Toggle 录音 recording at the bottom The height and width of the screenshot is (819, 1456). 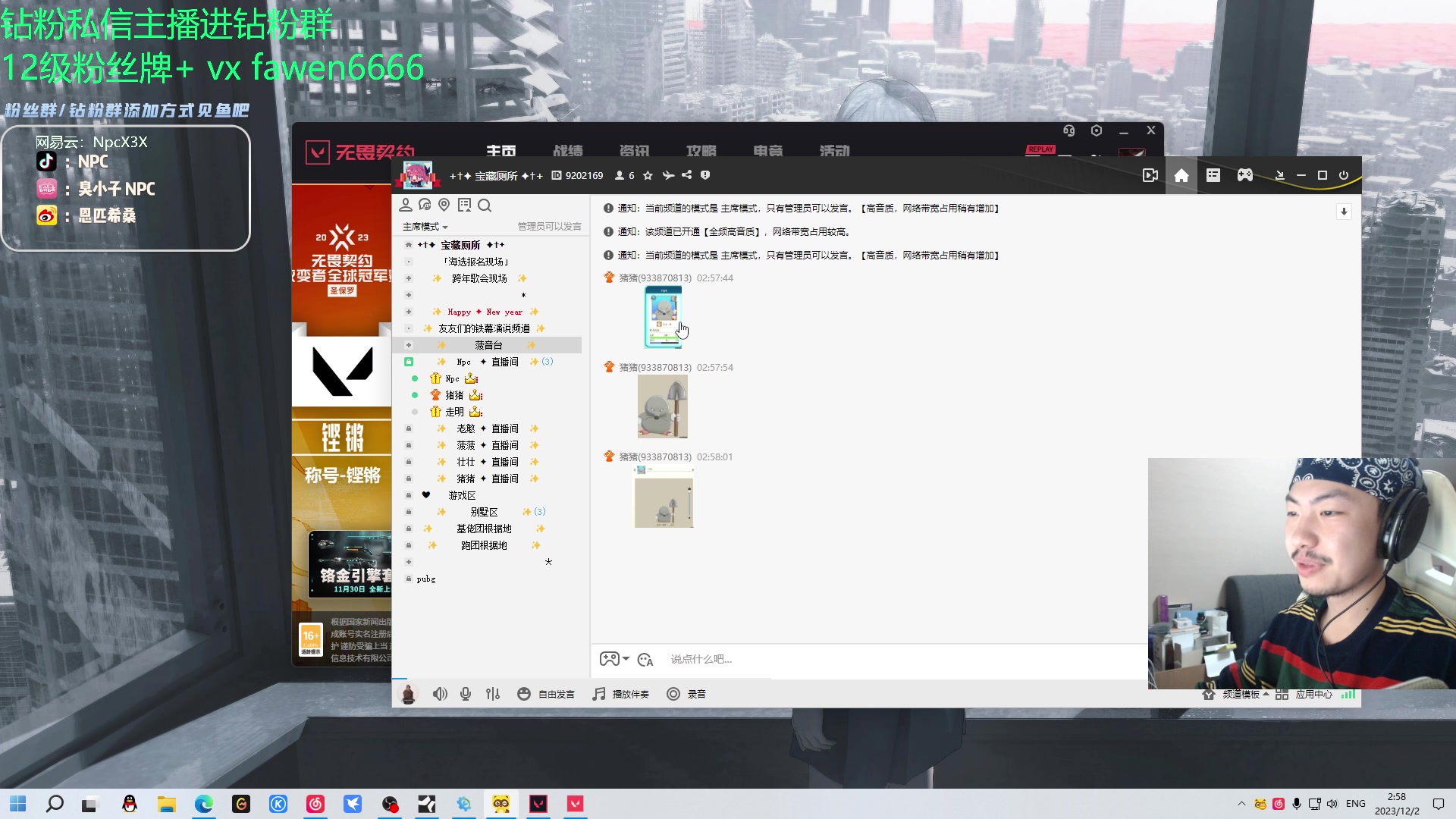tap(686, 694)
